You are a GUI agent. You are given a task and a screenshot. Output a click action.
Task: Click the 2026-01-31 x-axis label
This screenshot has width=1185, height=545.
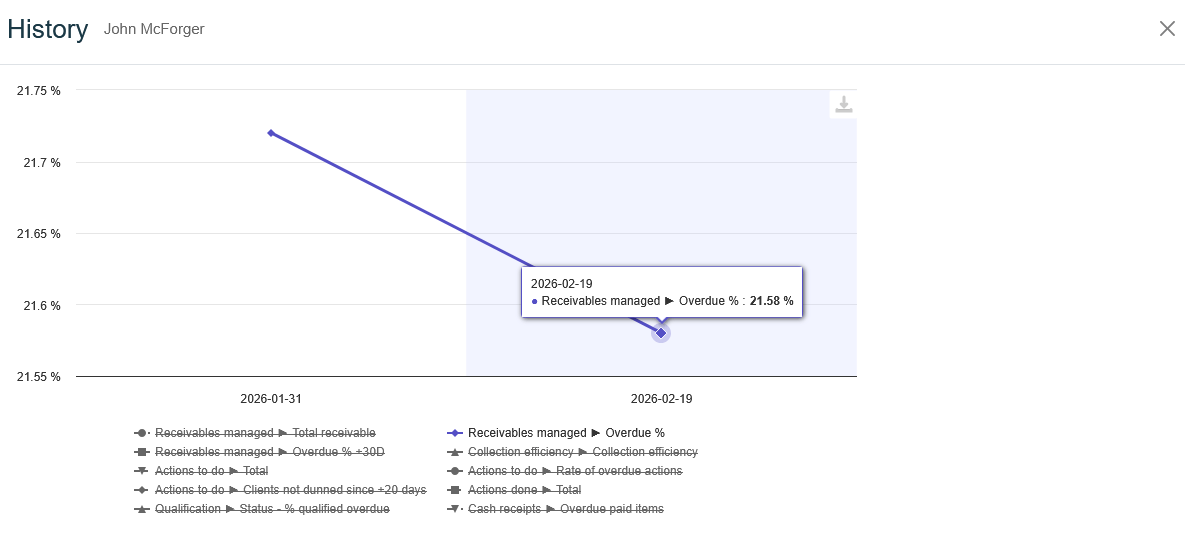pos(271,398)
